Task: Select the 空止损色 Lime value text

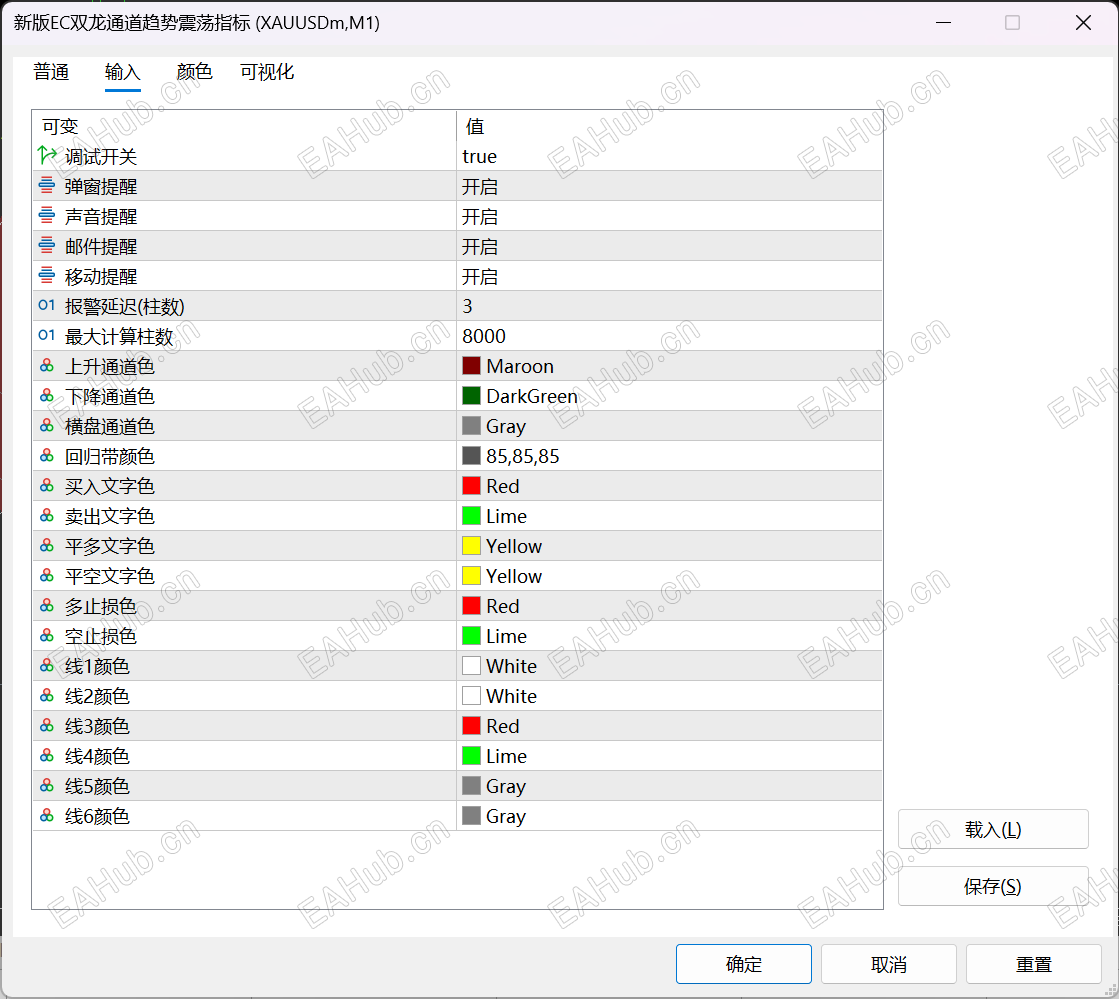Action: (507, 636)
